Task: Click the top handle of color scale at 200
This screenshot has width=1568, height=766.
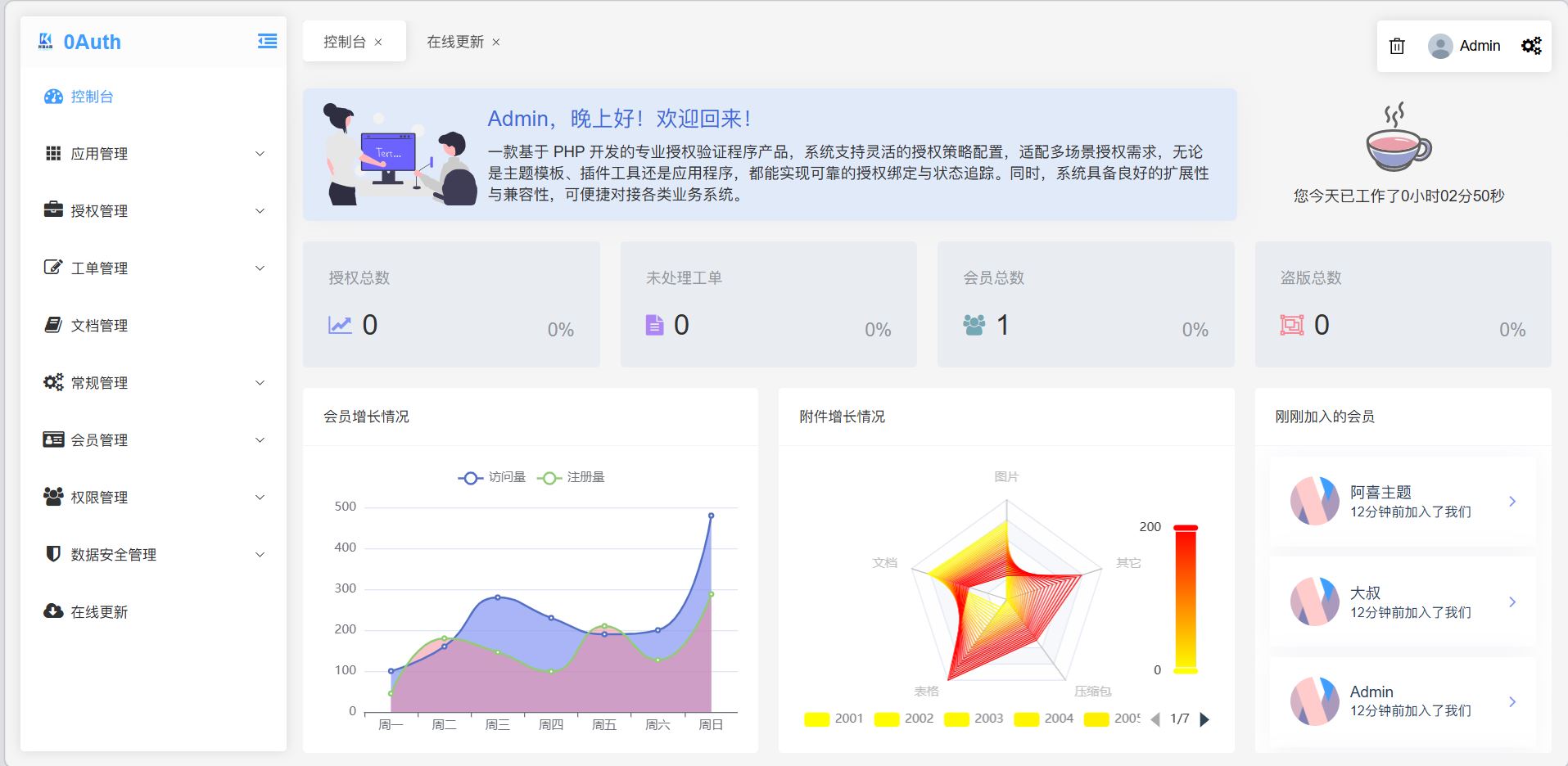Action: point(1186,528)
